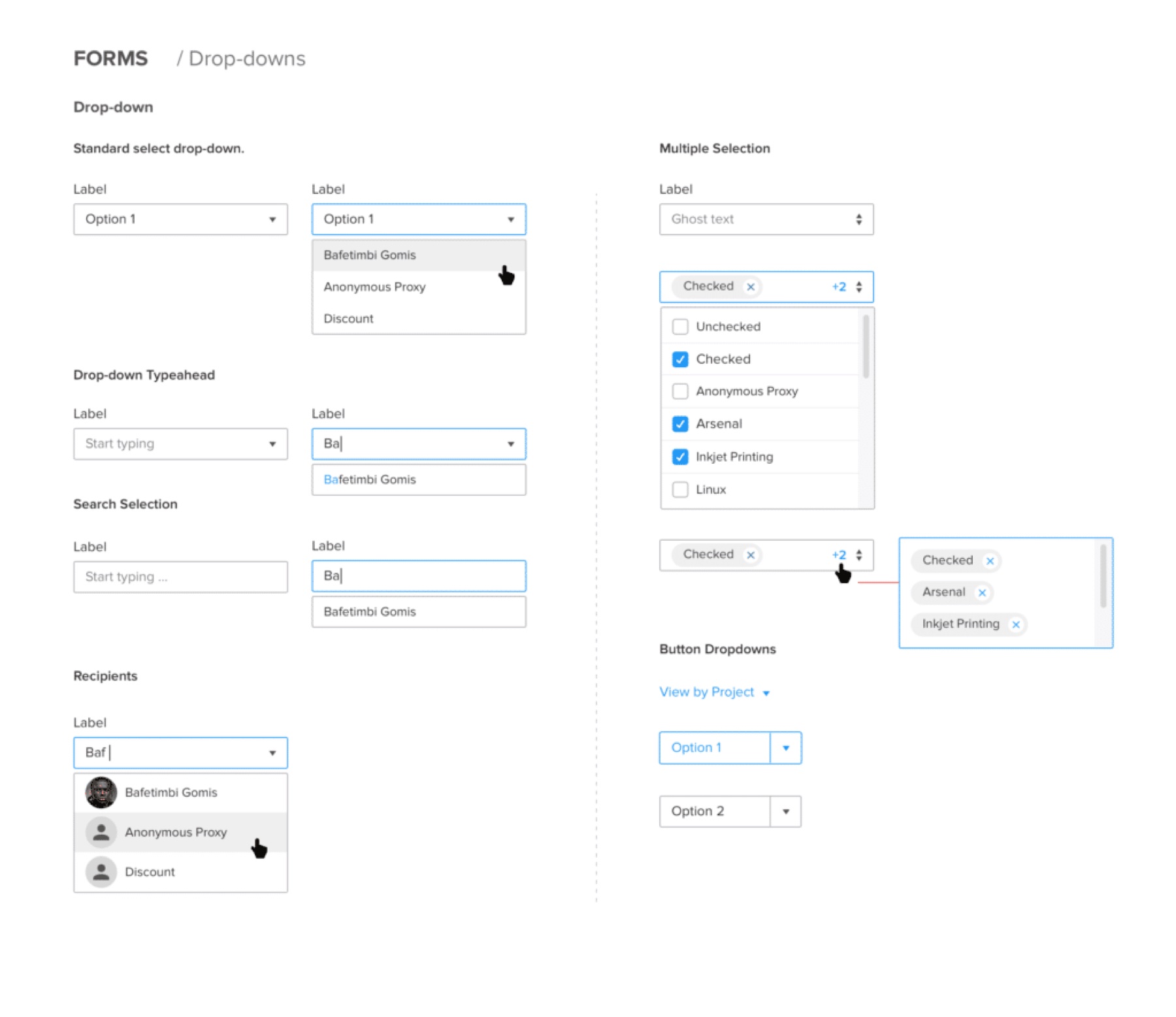1176x1017 pixels.
Task: Click Anonymous Proxy's avatar placeholder in recipients list
Action: click(x=101, y=832)
